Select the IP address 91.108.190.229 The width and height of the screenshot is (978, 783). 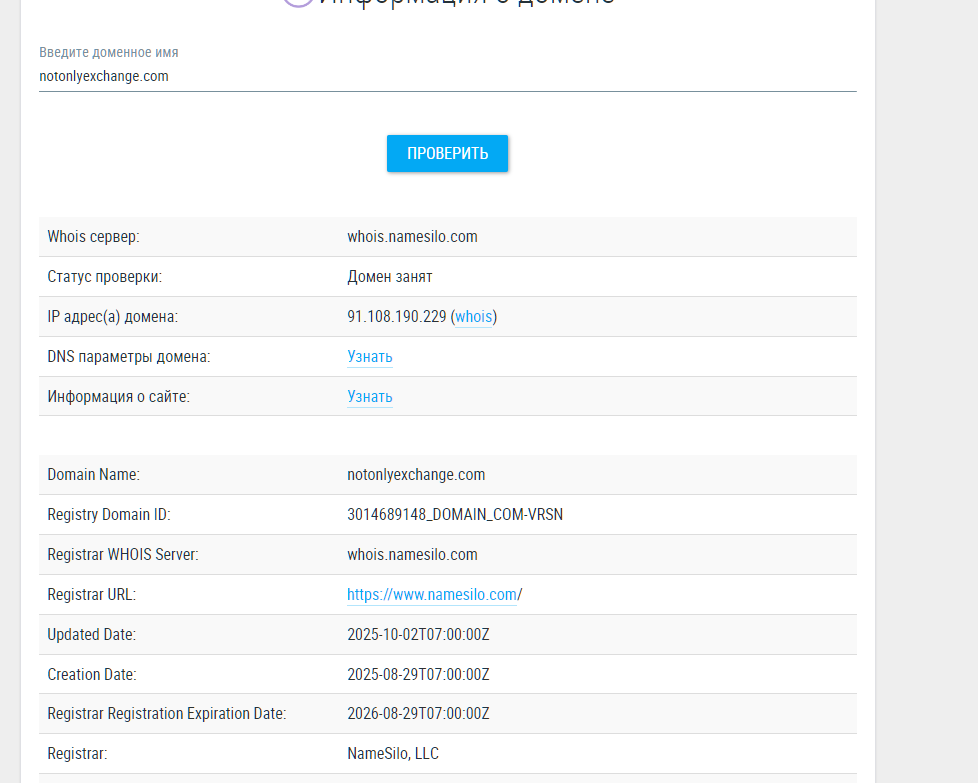tap(394, 316)
